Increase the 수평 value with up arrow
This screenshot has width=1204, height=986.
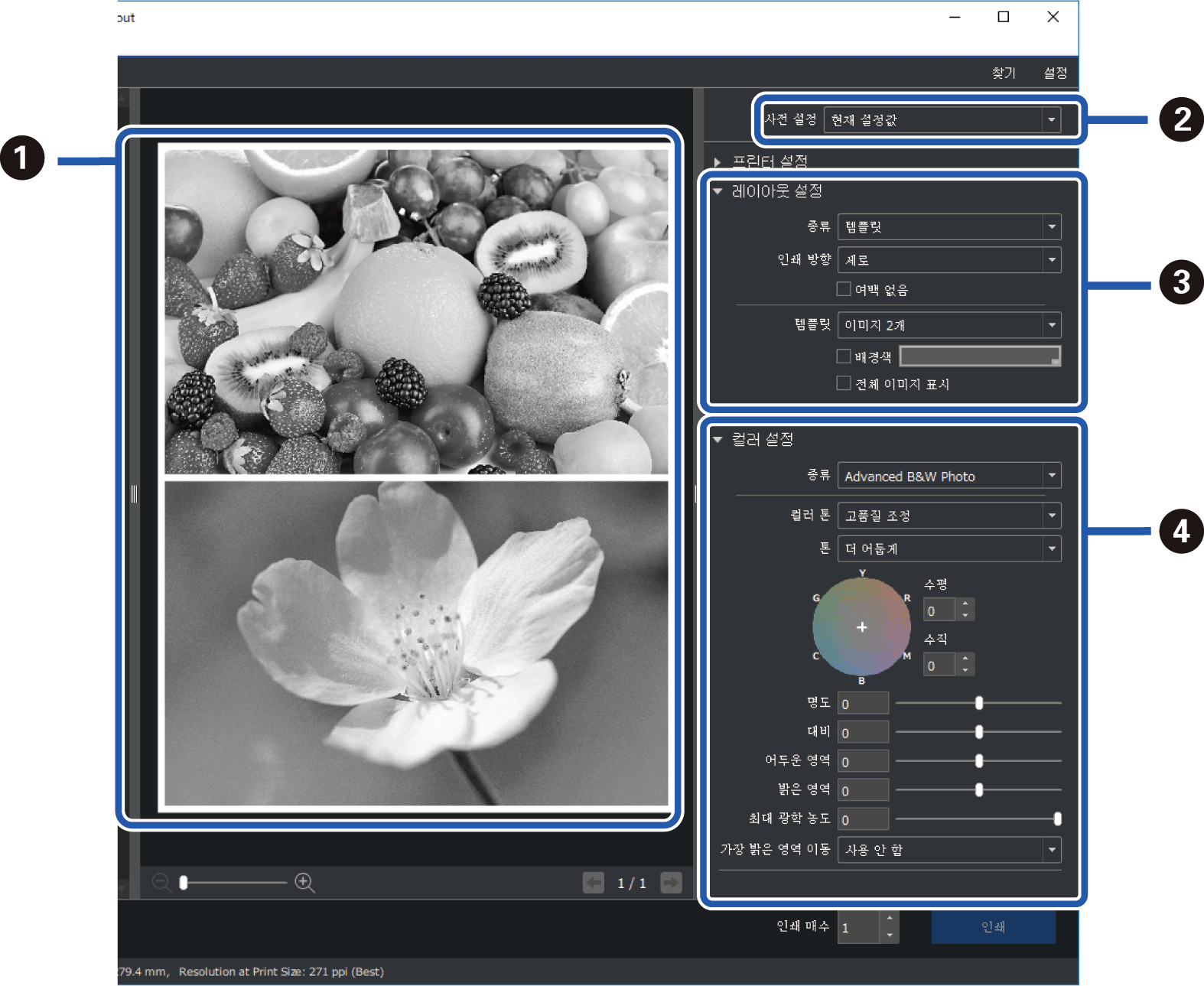[x=965, y=604]
